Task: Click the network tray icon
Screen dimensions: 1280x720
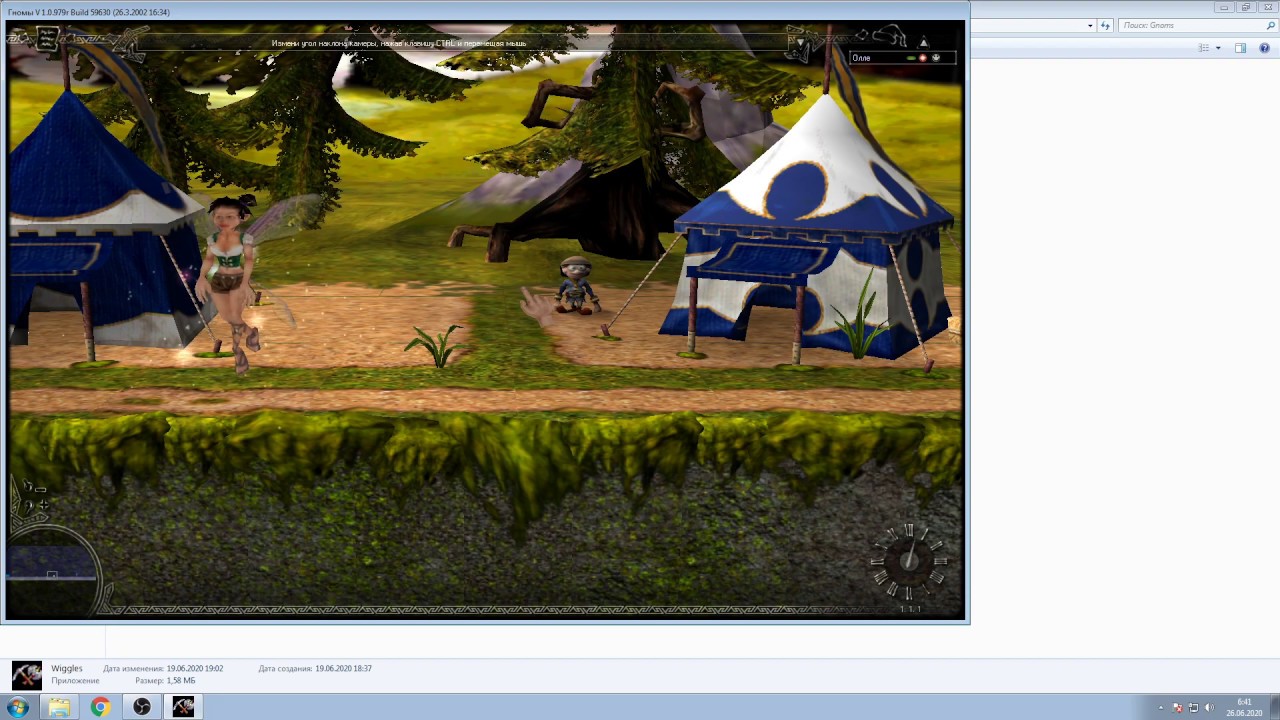Action: pyautogui.click(x=1193, y=708)
